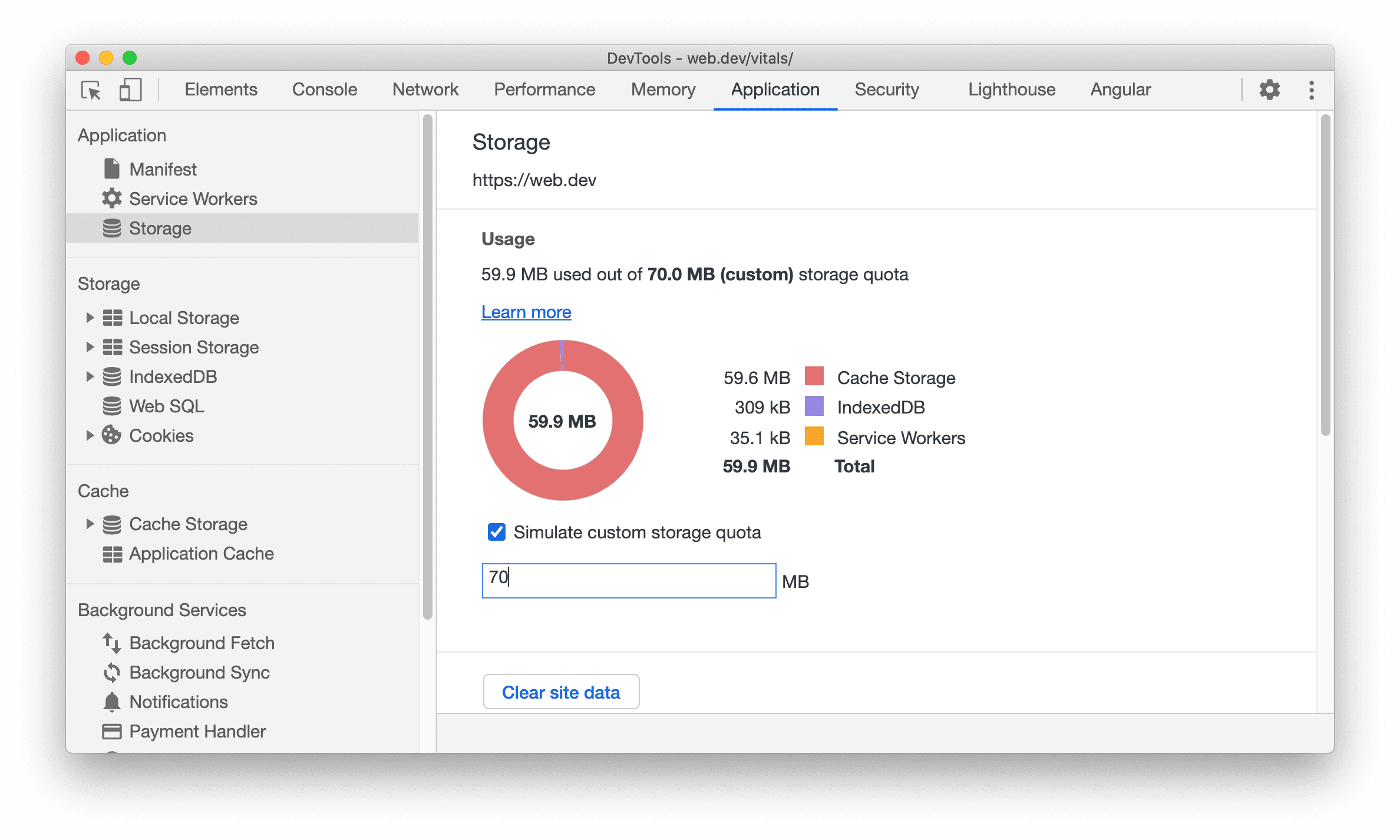Click the custom quota input field
The image size is (1400, 840).
[x=629, y=578]
